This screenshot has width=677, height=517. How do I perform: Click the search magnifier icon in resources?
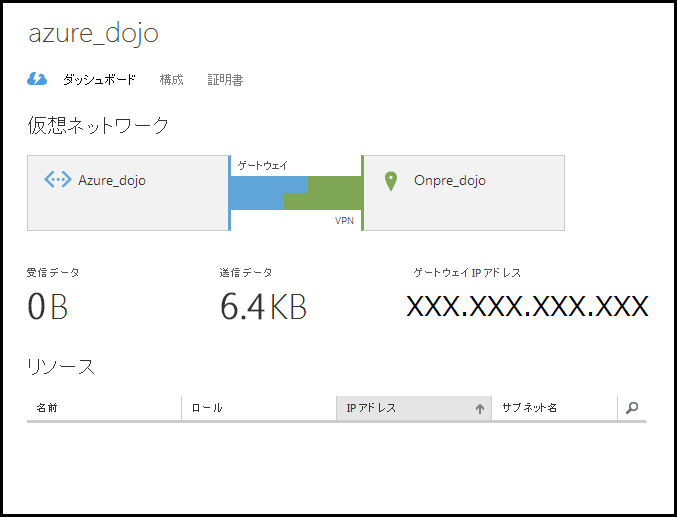[631, 408]
